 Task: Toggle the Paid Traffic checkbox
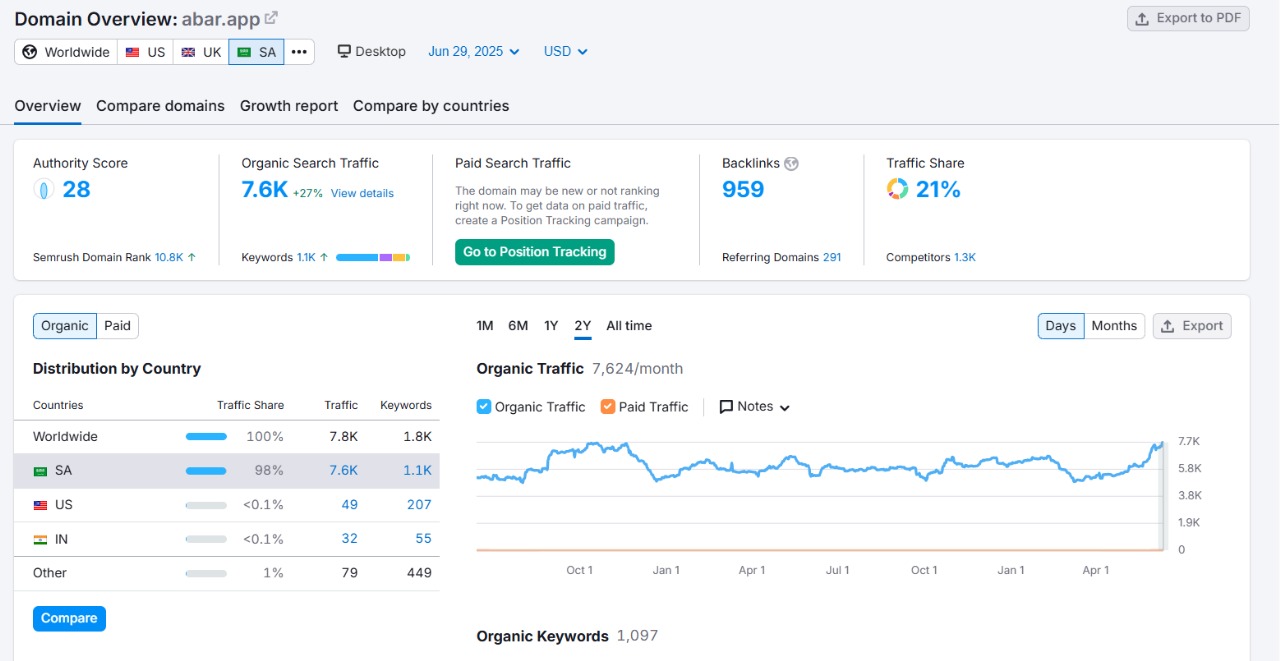coord(608,406)
